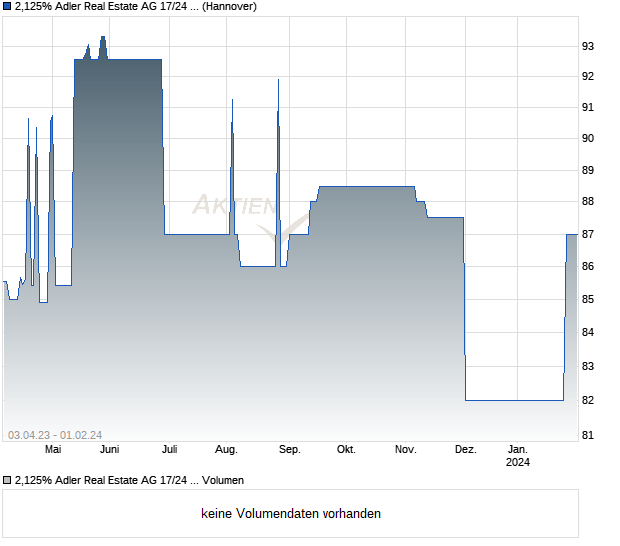The width and height of the screenshot is (620, 546).
Task: Click the y-axis value 92
Action: (588, 76)
